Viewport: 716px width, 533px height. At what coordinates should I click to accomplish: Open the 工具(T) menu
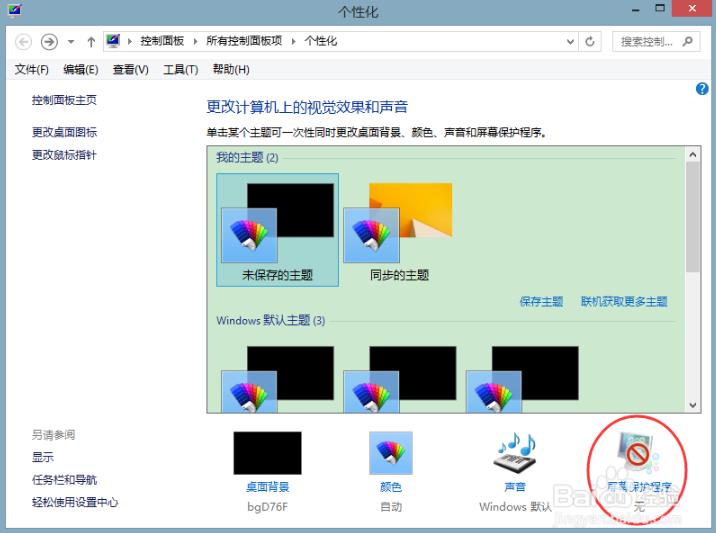point(180,69)
